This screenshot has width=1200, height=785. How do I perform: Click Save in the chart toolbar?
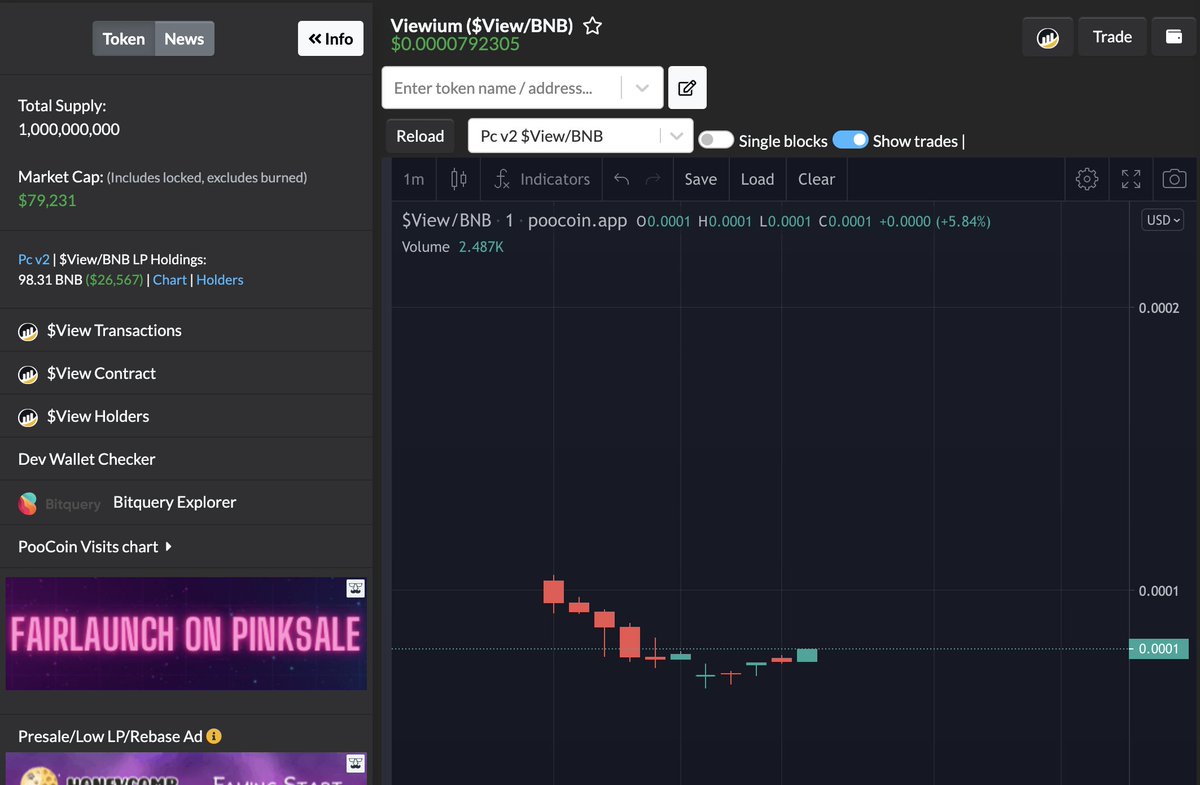click(x=700, y=179)
